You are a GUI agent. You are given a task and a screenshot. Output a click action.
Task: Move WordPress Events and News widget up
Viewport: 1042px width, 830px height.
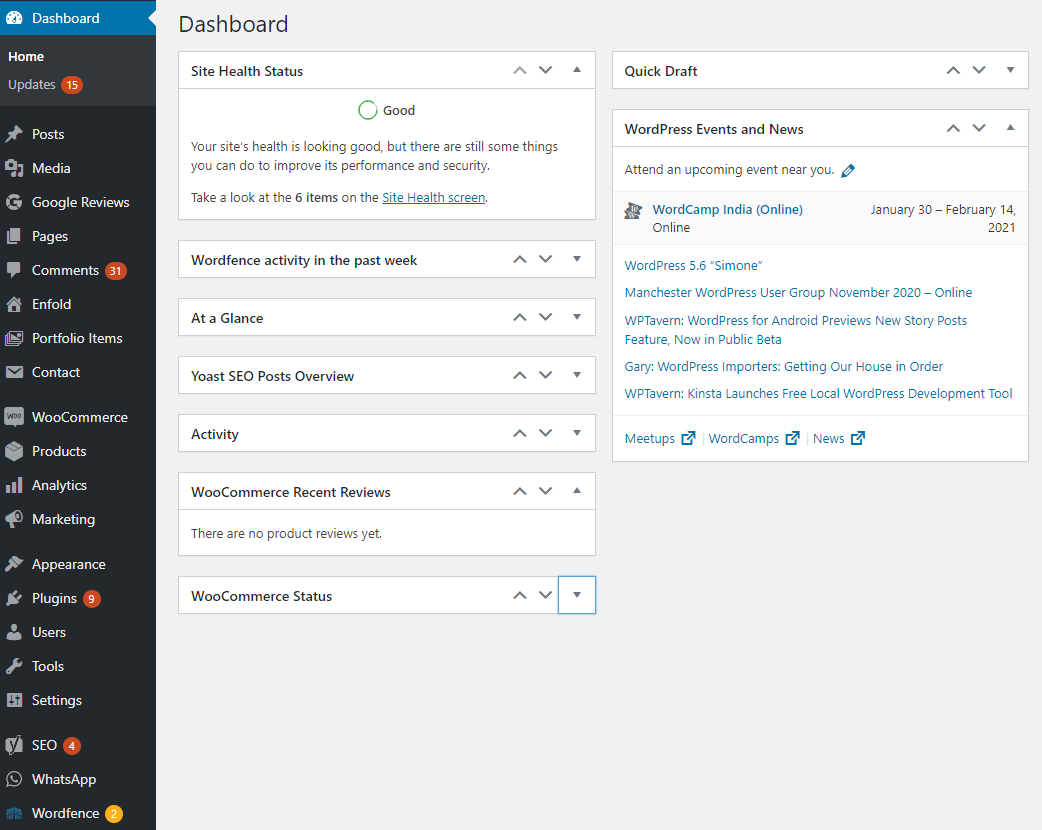953,128
